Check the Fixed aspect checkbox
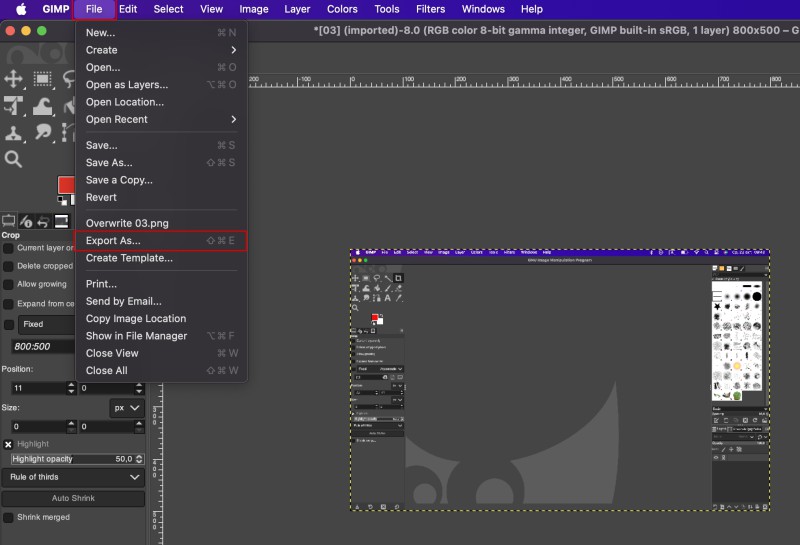The image size is (800, 545). click(9, 325)
